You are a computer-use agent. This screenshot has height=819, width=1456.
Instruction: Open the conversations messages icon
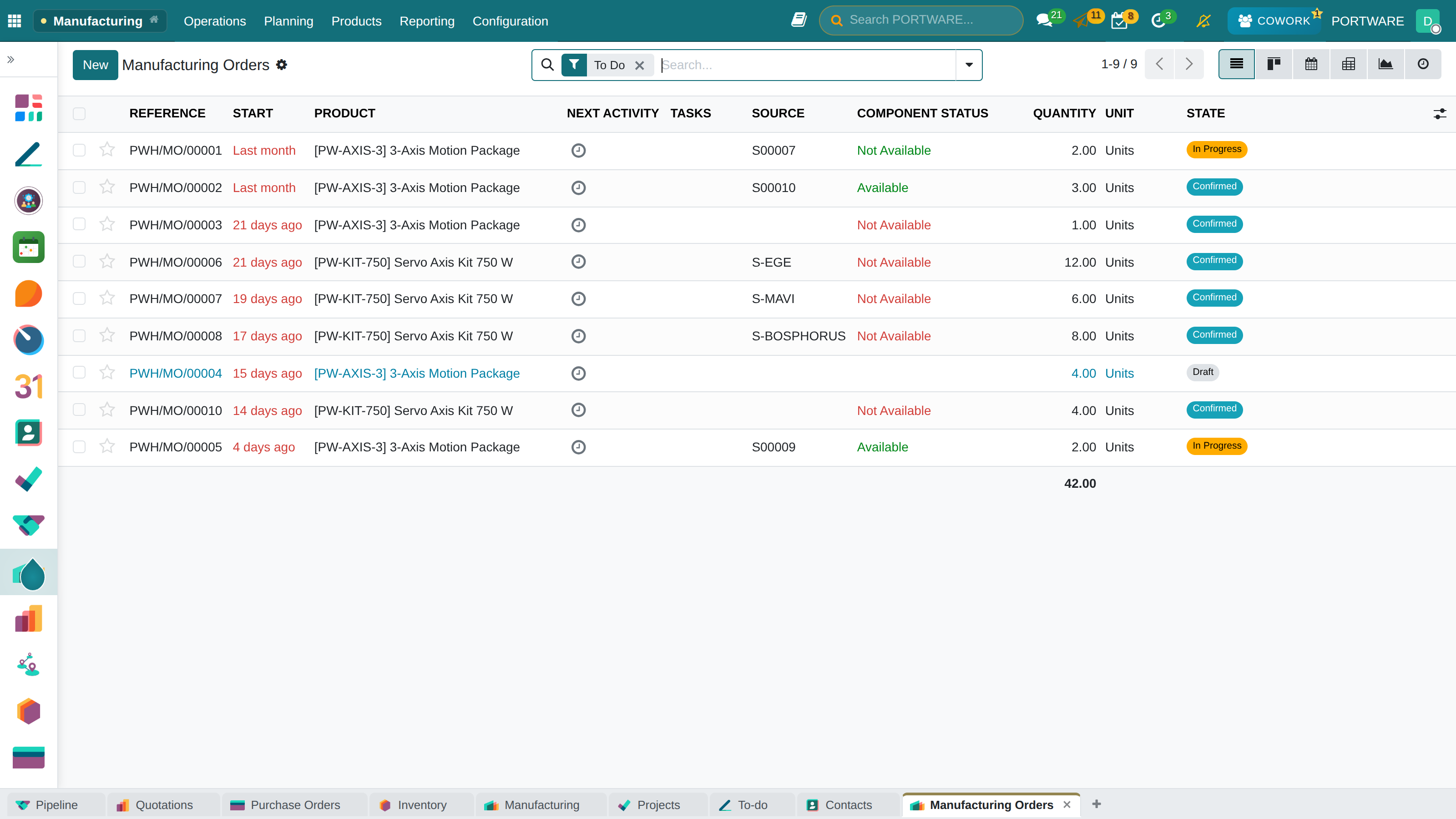coord(1044,21)
